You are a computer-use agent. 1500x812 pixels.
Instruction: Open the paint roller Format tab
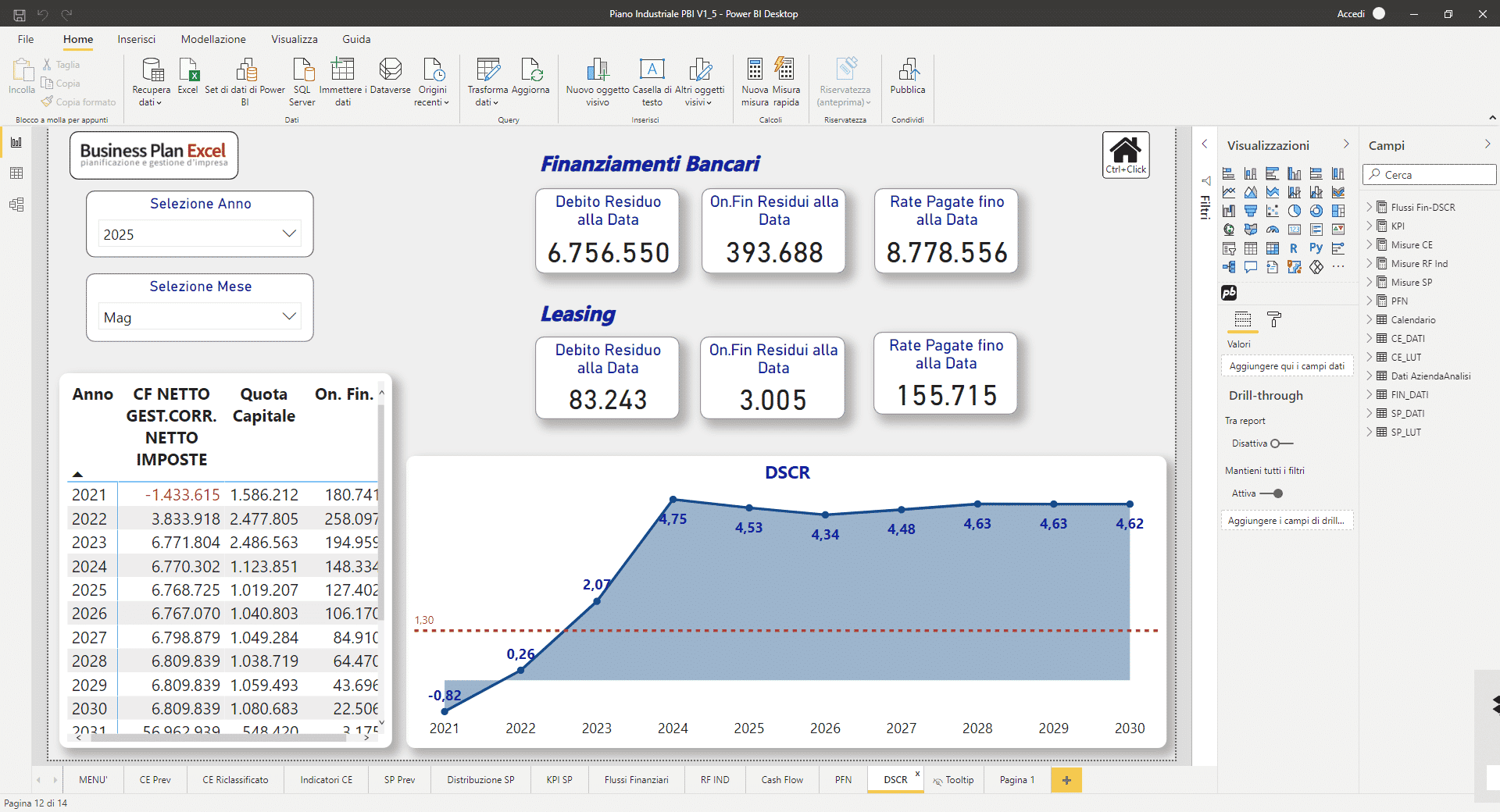[x=1274, y=319]
